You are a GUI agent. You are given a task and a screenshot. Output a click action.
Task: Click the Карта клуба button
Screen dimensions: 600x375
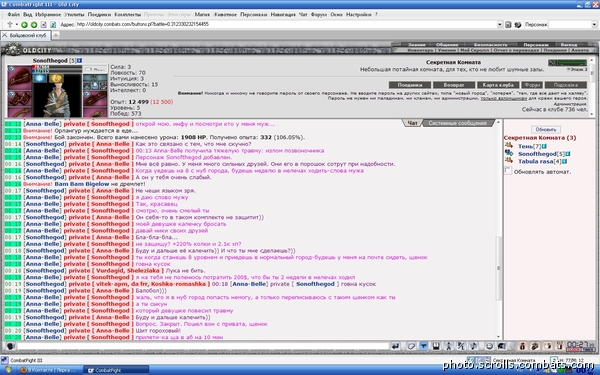tap(498, 85)
